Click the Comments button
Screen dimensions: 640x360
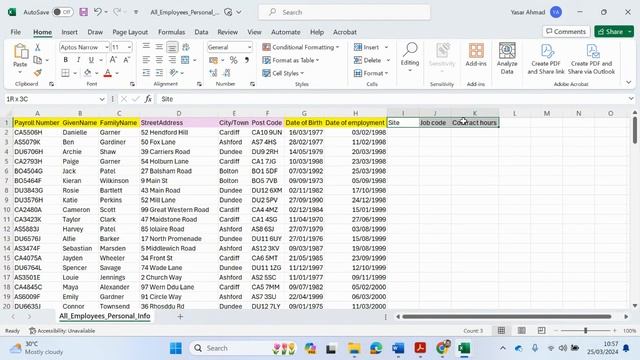(x=566, y=31)
